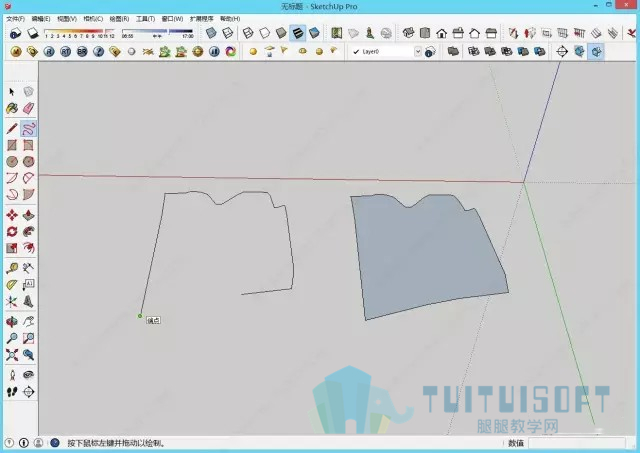The image size is (640, 453).
Task: Choose the Look Around eye tool
Action: coord(28,375)
